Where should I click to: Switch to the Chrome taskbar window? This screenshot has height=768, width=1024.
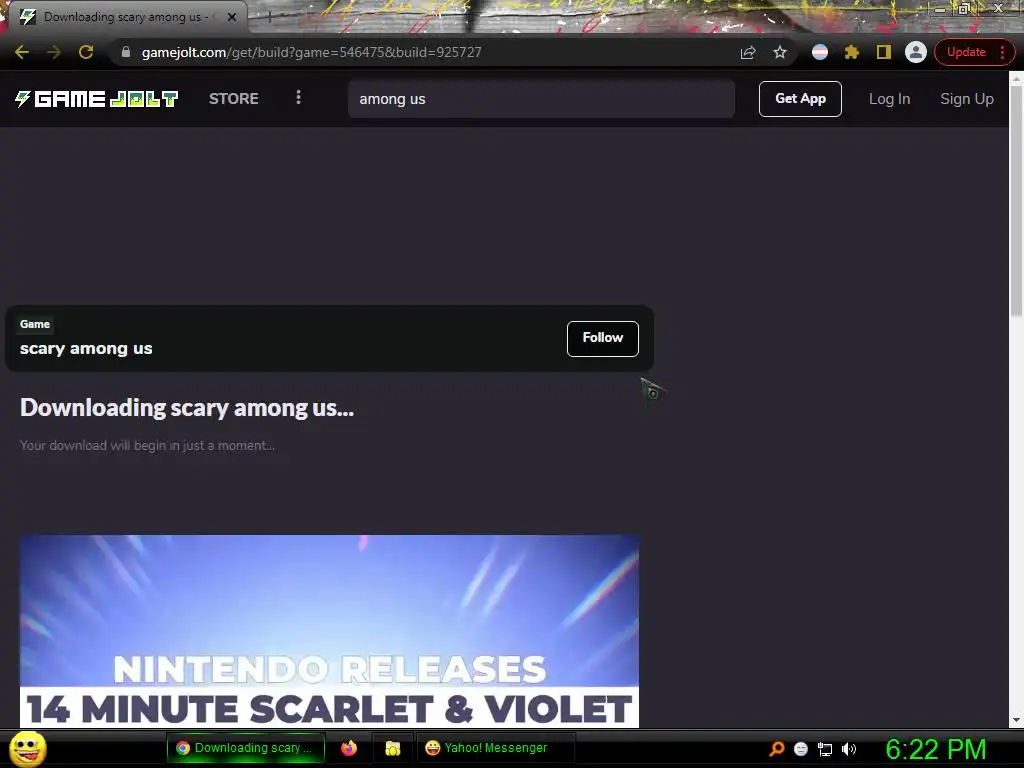[x=246, y=748]
